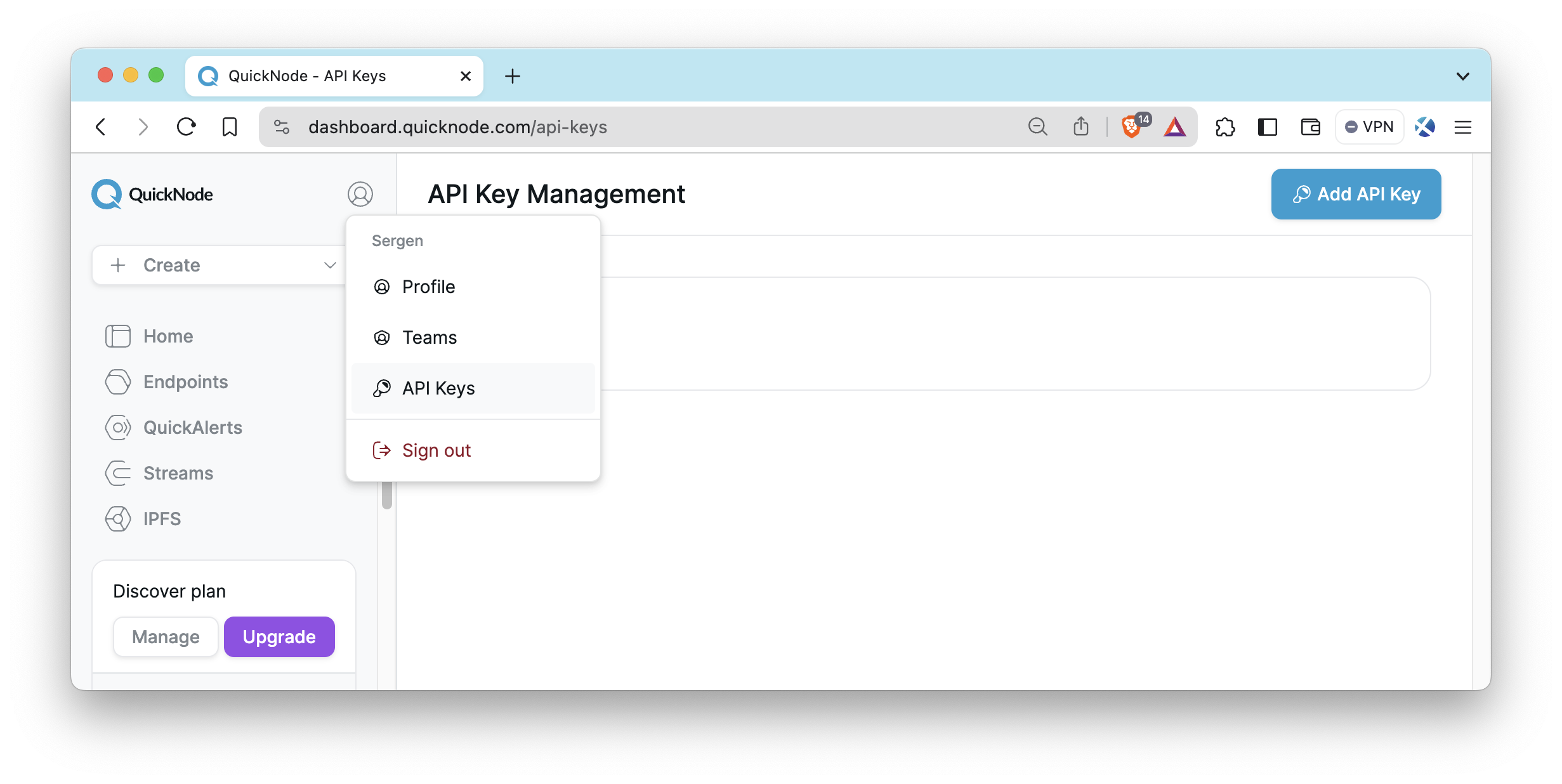Click the VPN button
Screen dimensions: 1562x784
(1369, 127)
